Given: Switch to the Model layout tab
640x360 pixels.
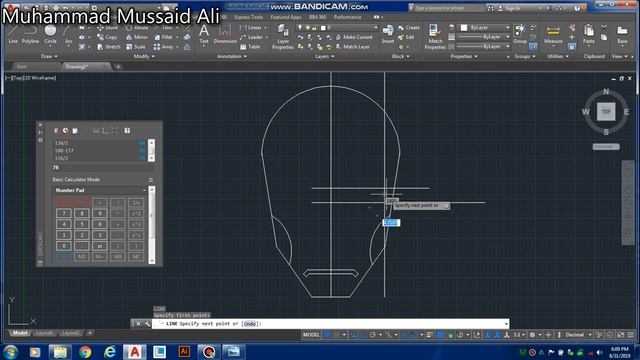Looking at the screenshot, I should click(x=20, y=333).
